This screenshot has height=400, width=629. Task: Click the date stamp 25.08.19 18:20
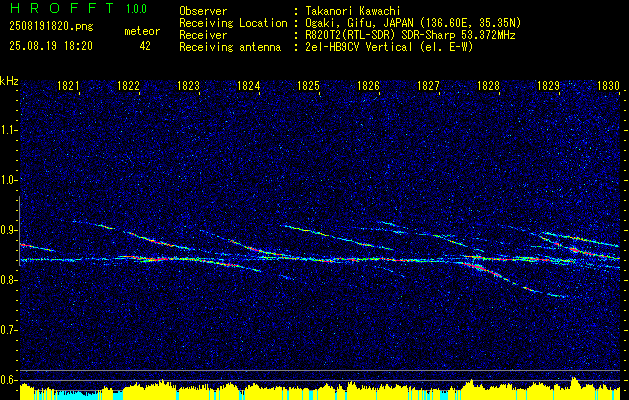(51, 46)
